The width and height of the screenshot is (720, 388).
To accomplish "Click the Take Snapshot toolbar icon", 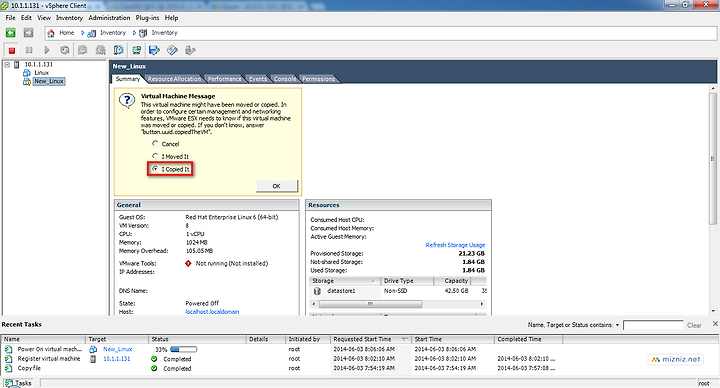I will pos(83,50).
